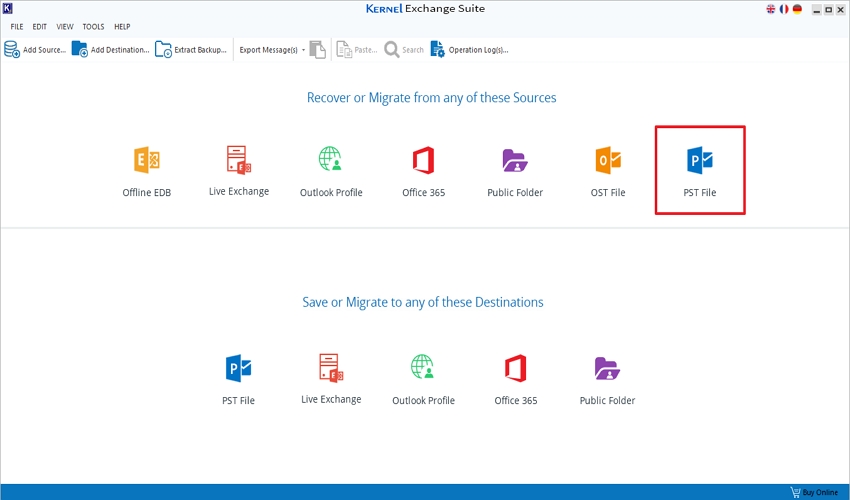Image resolution: width=850 pixels, height=500 pixels.
Task: Click Export Message(s) button
Action: 268,50
